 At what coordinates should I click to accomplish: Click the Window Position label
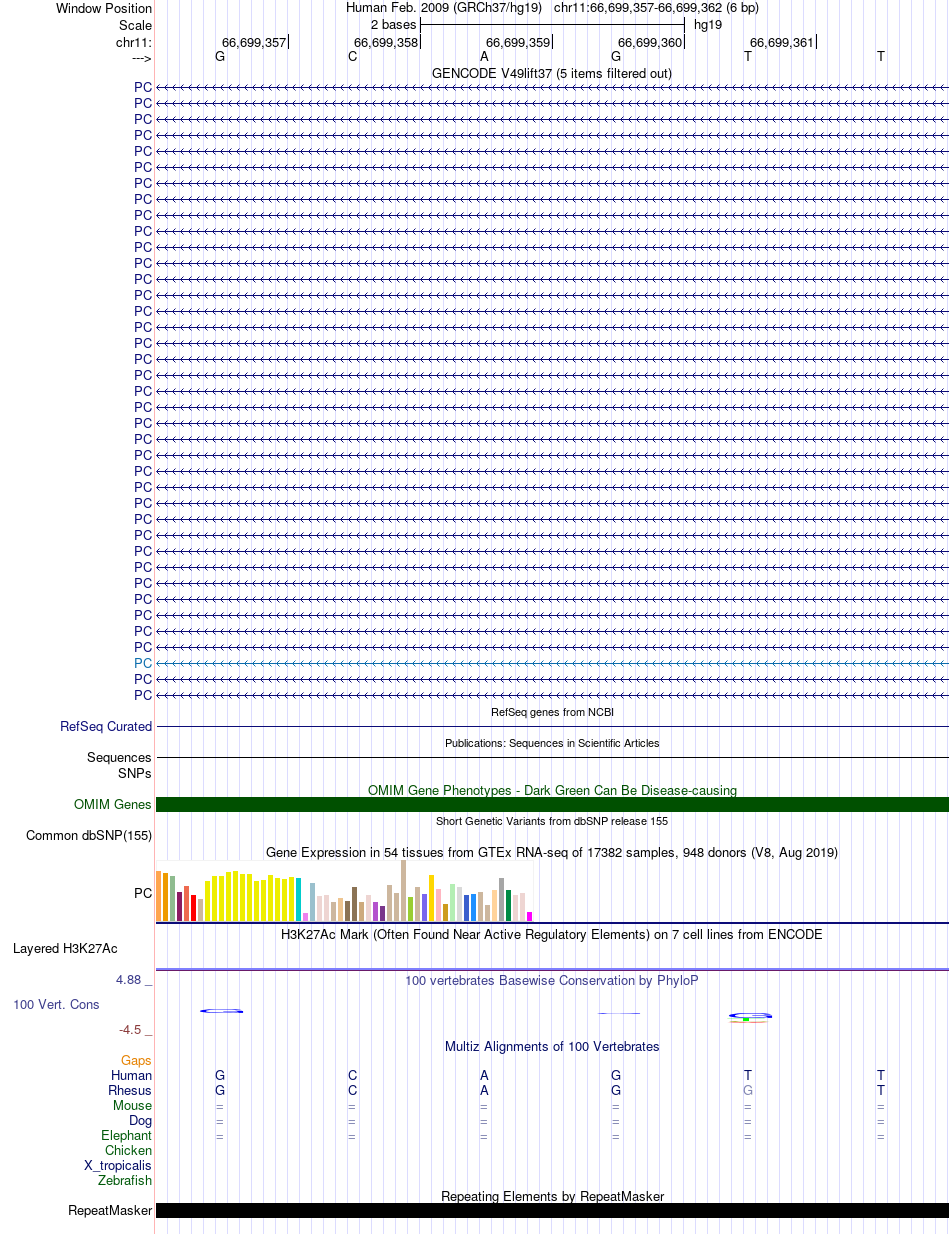[x=104, y=9]
